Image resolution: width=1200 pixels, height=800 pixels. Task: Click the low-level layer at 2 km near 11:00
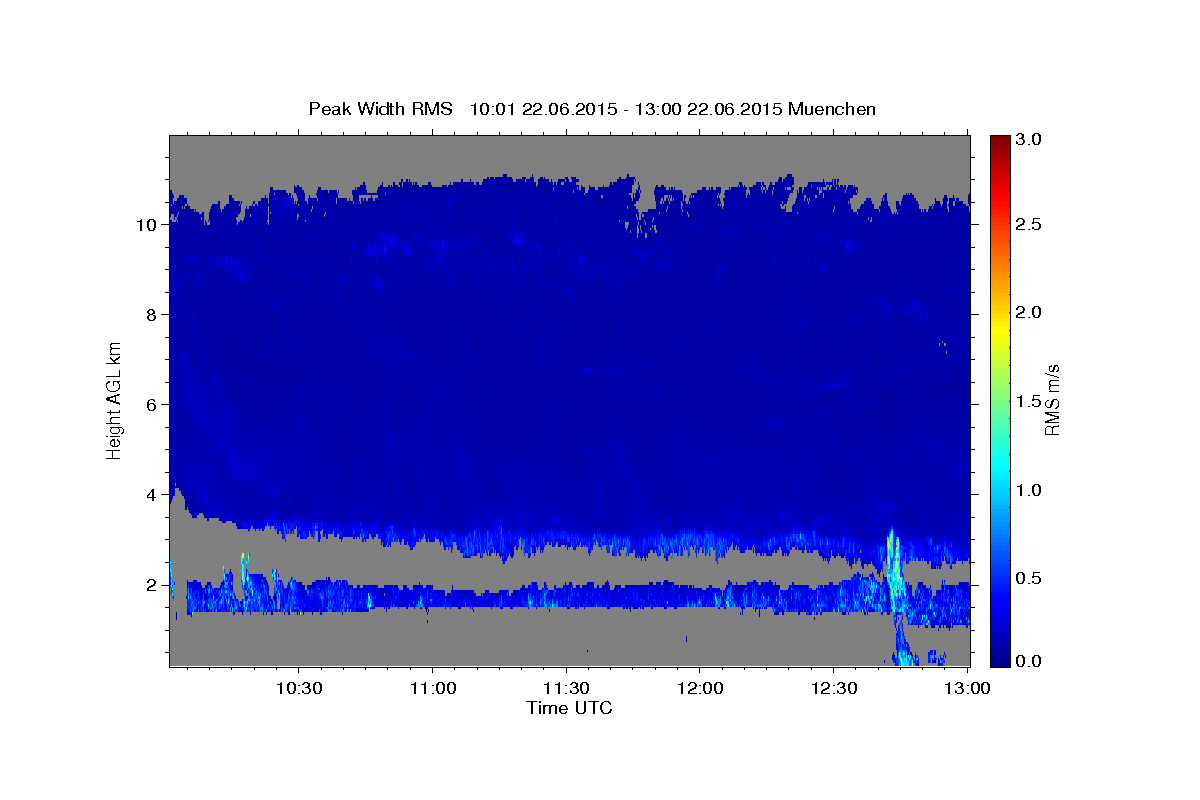point(433,597)
